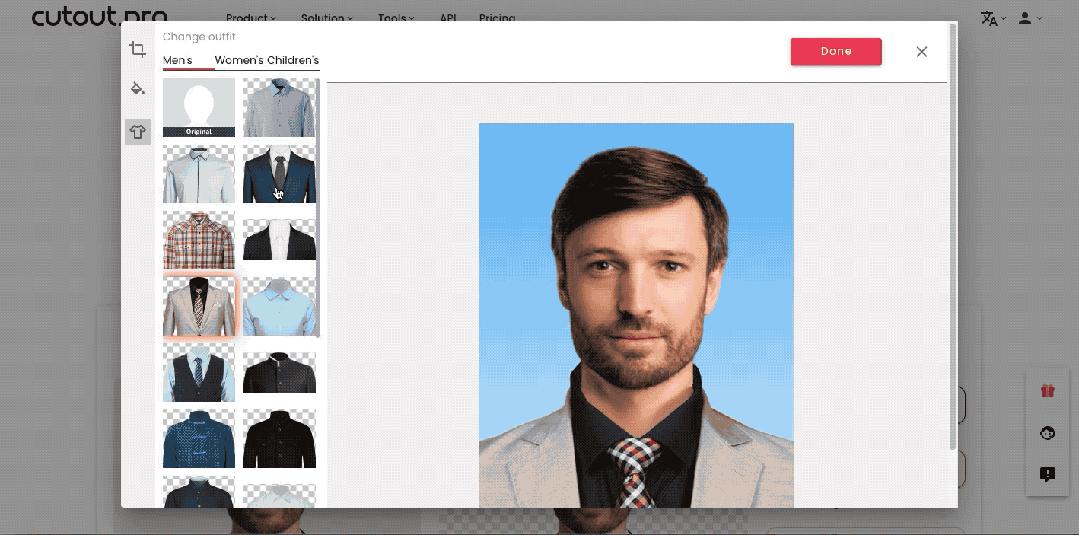
Task: Open the support agent chat icon
Action: tap(1047, 432)
